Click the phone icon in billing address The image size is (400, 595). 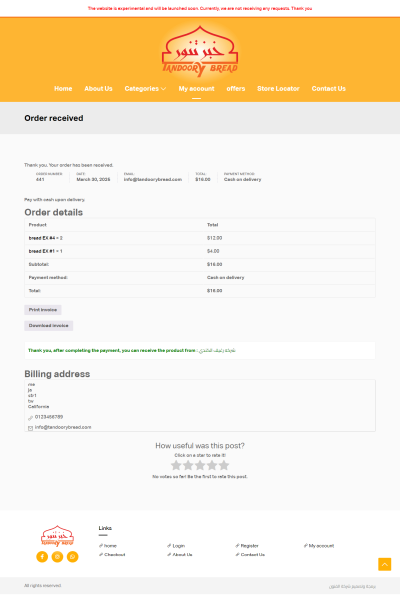click(30, 418)
